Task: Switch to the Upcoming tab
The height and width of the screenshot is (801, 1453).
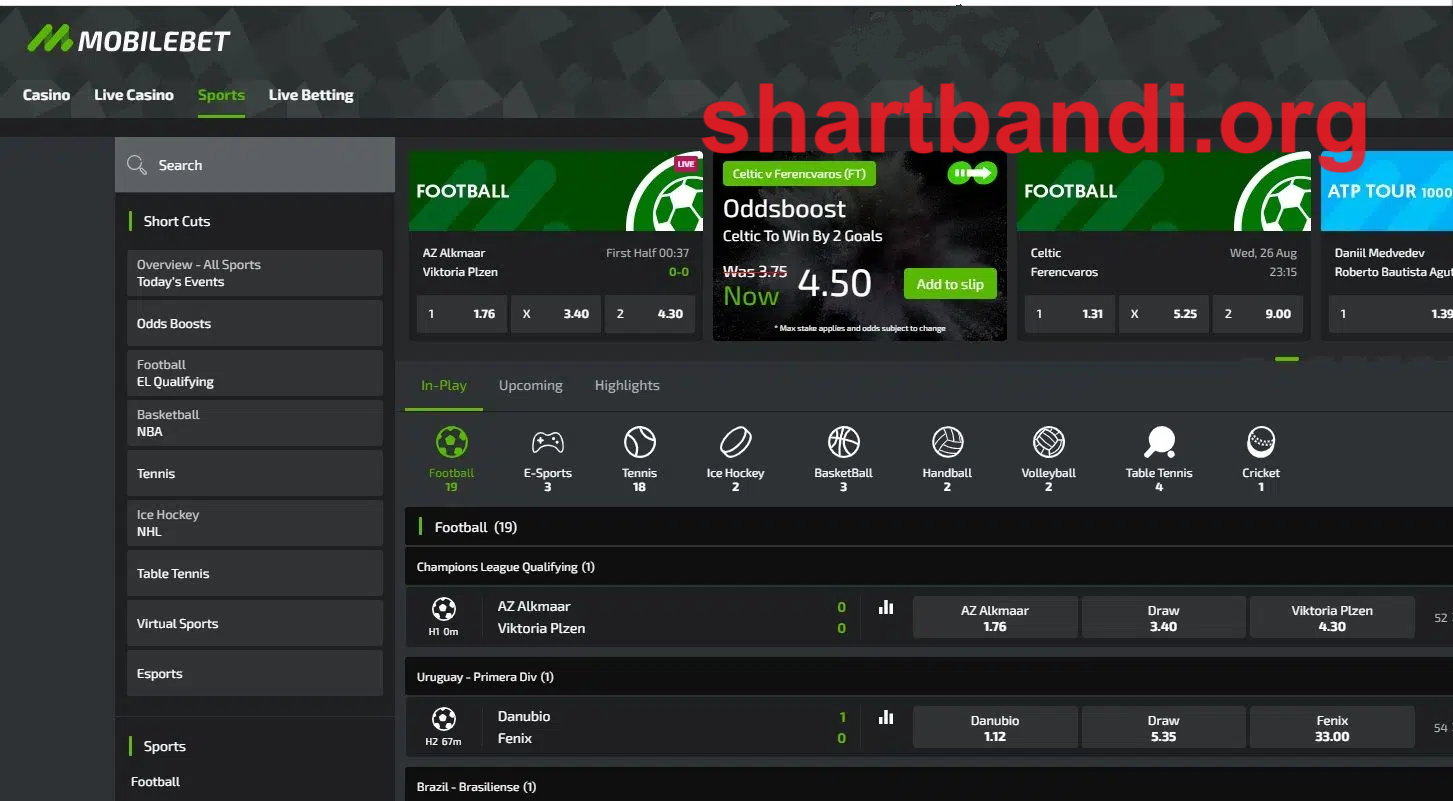Action: 531,385
